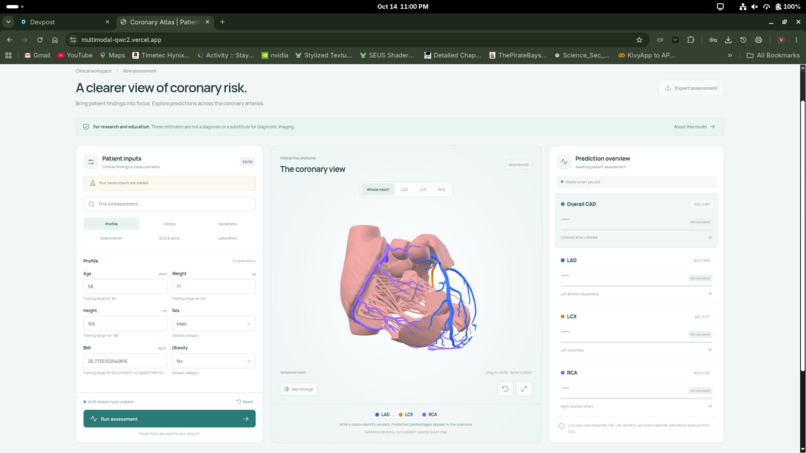Click the 3D heart model
The width and height of the screenshot is (806, 453).
click(409, 287)
